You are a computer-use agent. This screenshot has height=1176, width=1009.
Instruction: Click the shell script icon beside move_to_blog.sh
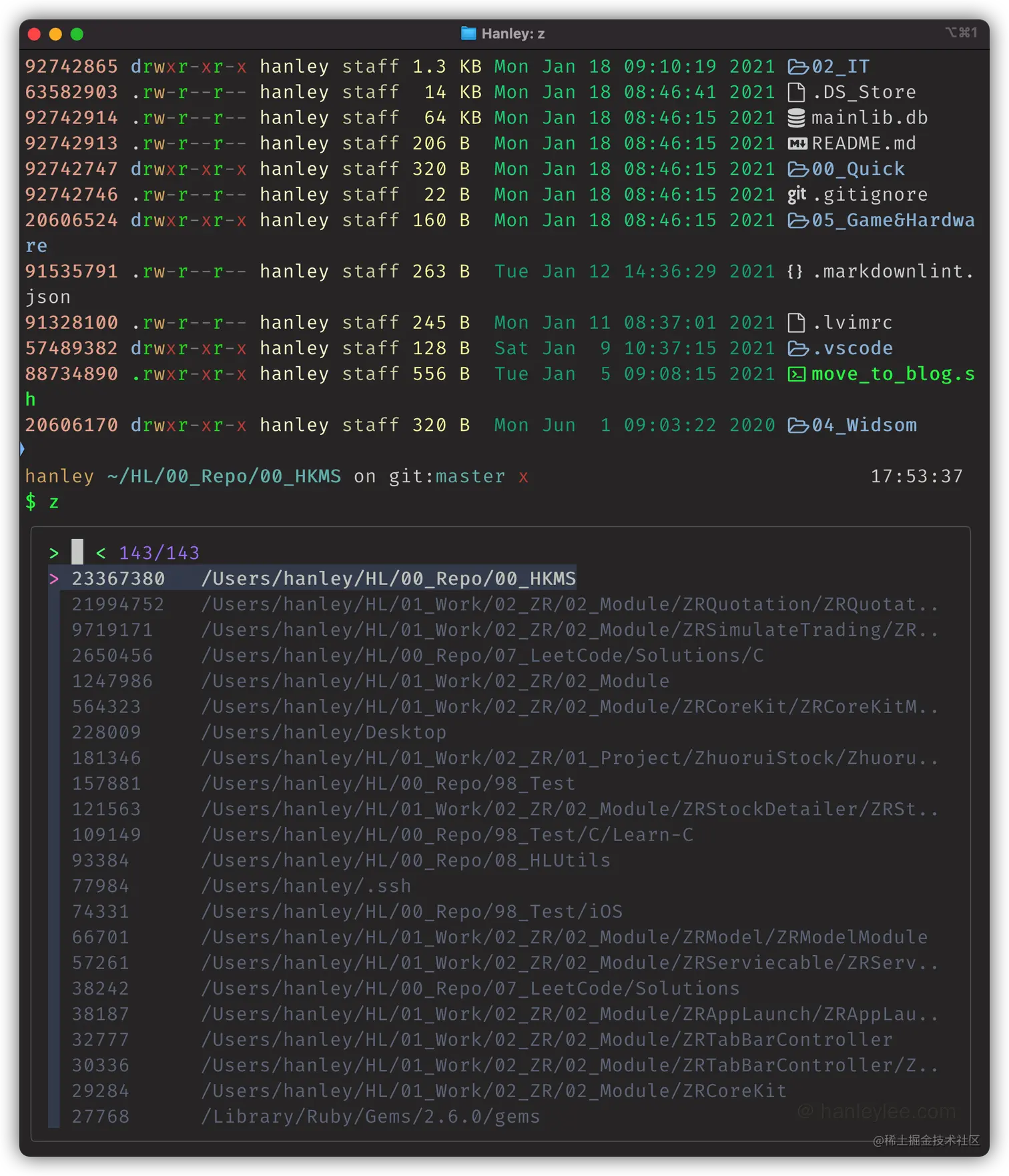(x=797, y=374)
